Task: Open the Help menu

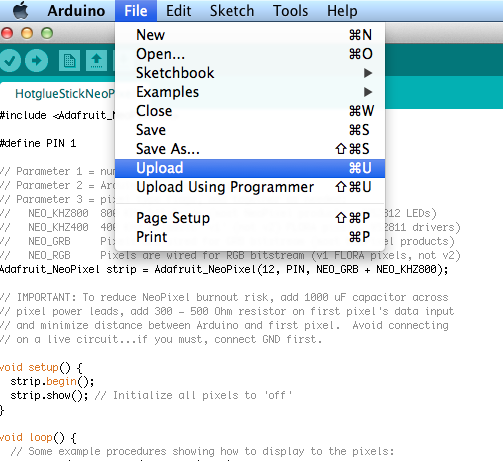Action: [342, 11]
